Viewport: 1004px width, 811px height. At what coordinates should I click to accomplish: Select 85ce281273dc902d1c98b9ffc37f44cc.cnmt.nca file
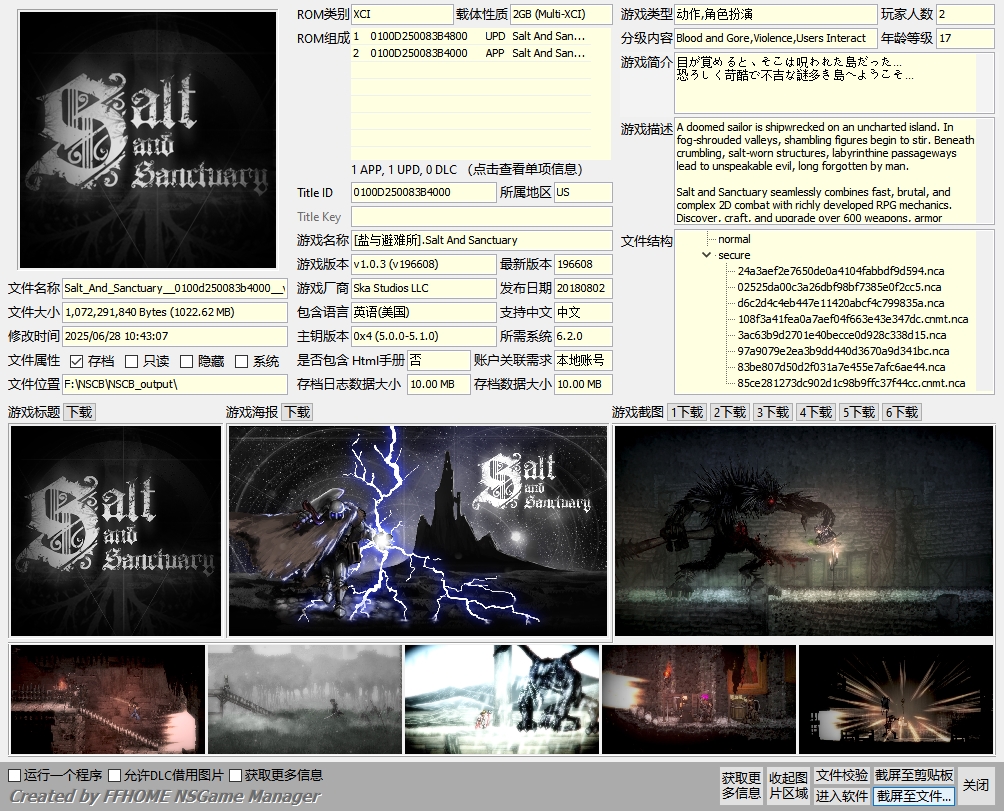[x=851, y=383]
